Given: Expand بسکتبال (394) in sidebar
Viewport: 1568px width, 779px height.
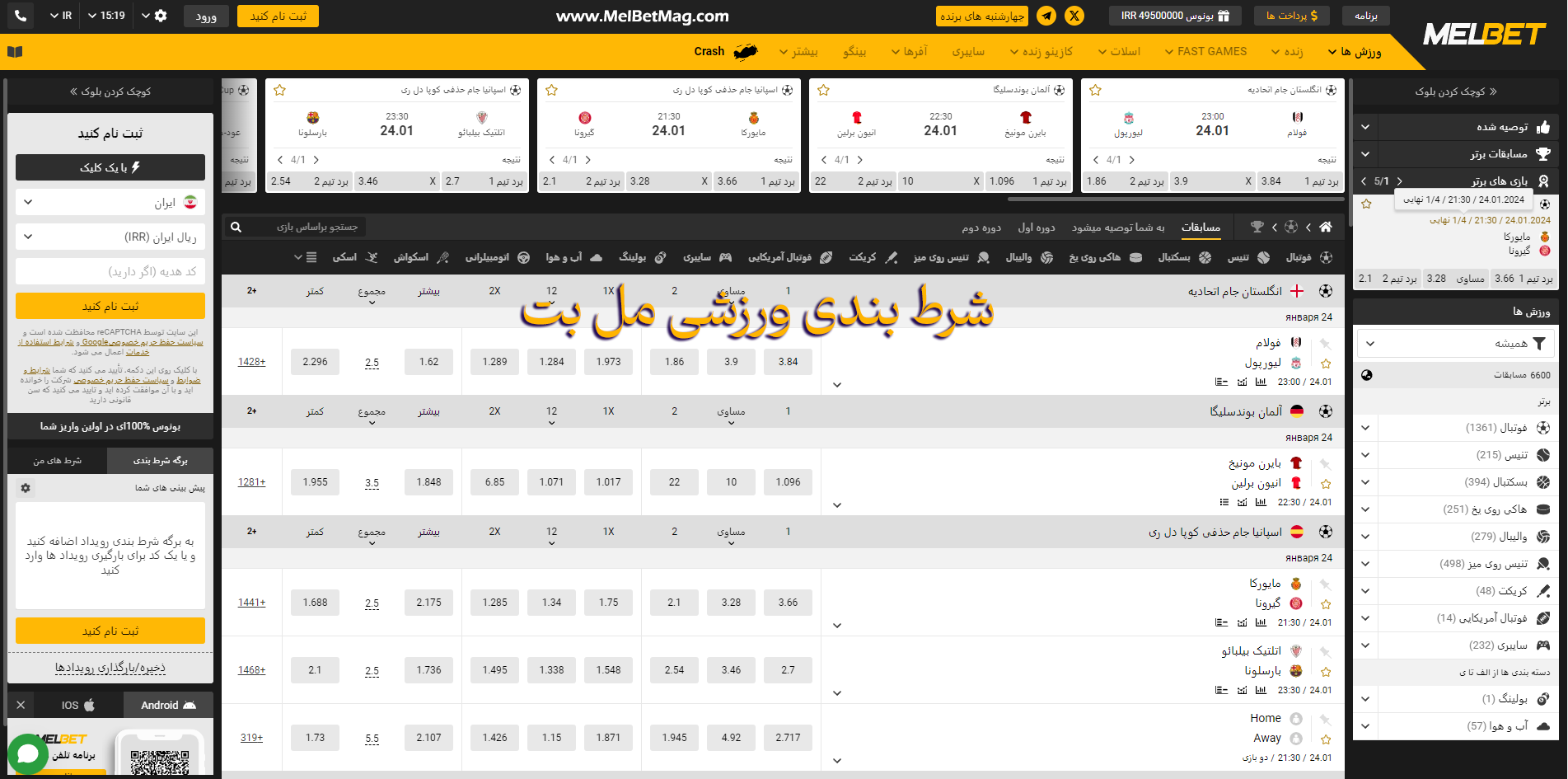Looking at the screenshot, I should (1365, 482).
